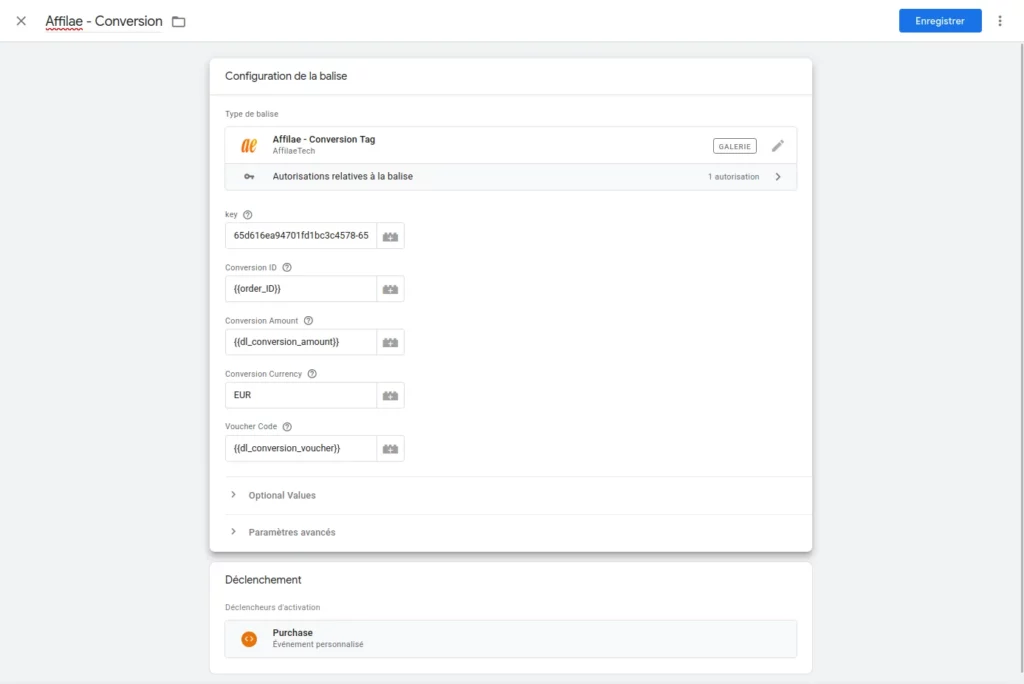This screenshot has width=1024, height=684.
Task: Click the Enregistrer button
Action: [x=939, y=21]
